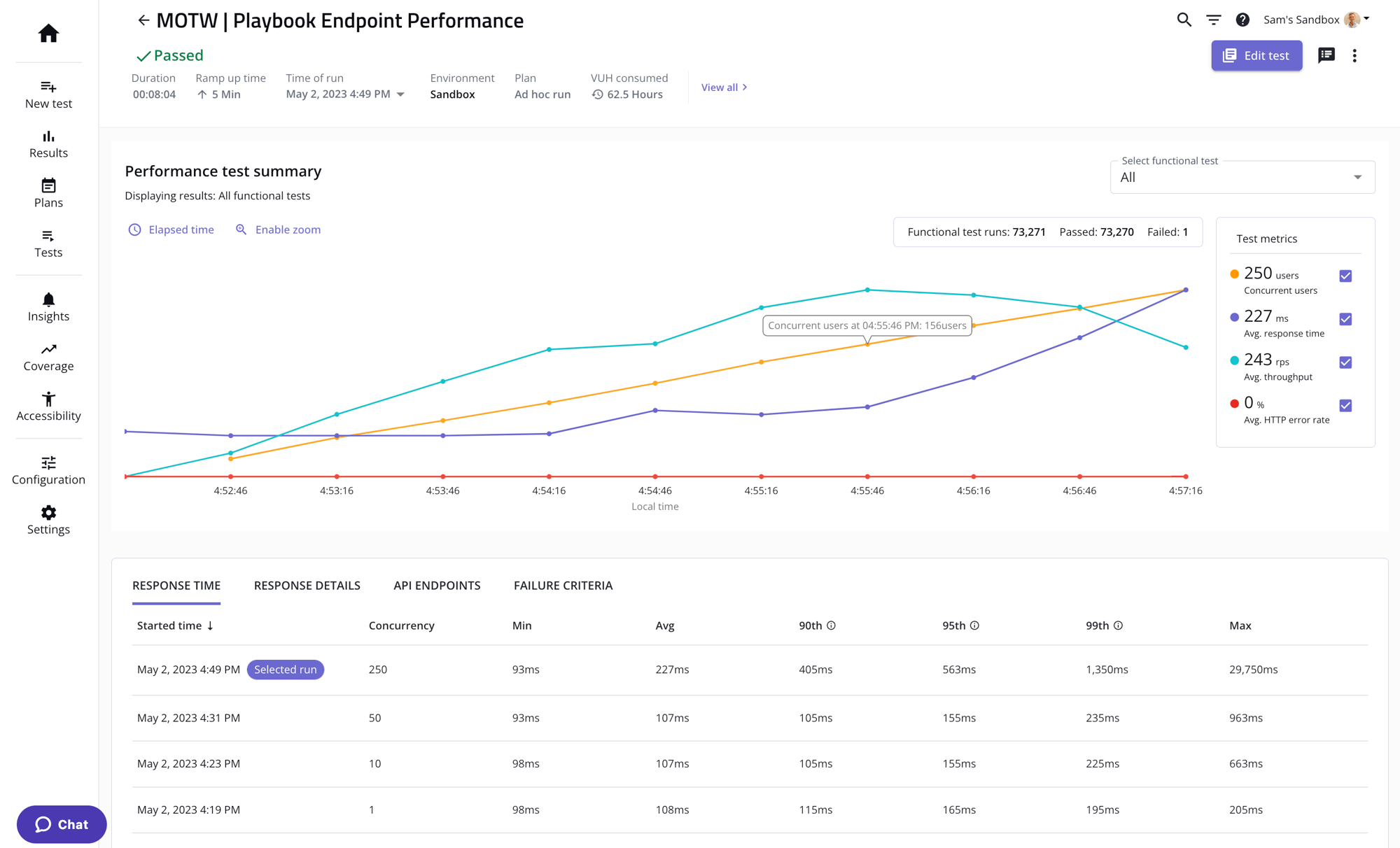The width and height of the screenshot is (1400, 848).
Task: Open the comments panel icon beside Edit test
Action: pos(1326,55)
